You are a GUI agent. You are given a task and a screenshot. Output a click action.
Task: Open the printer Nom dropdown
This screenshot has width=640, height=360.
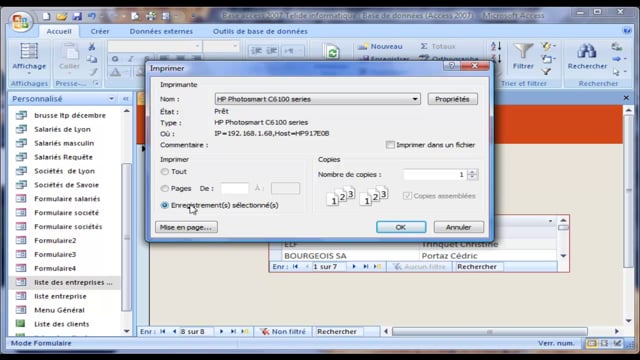pos(415,99)
